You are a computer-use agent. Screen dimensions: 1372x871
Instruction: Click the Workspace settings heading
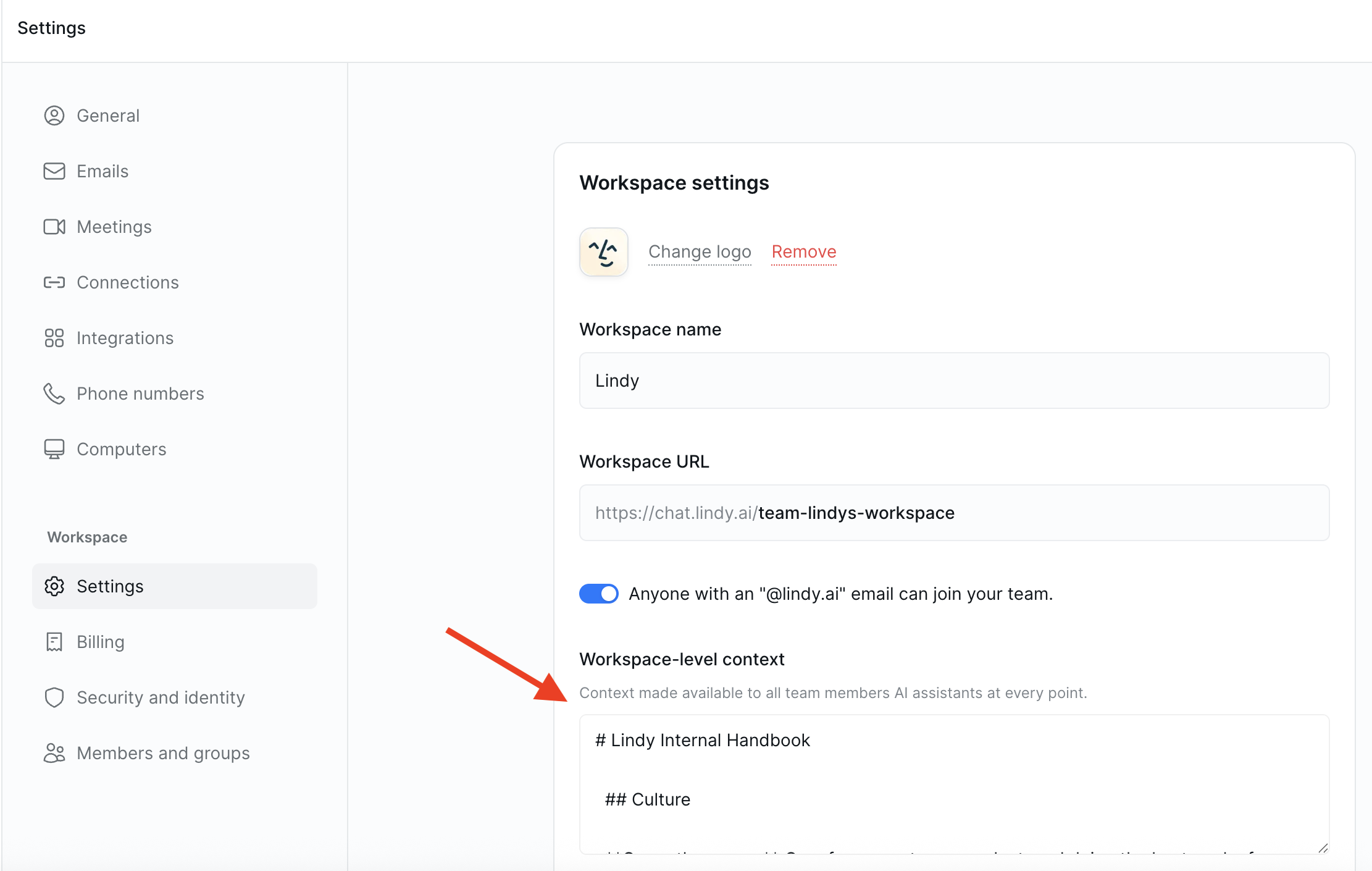point(674,183)
